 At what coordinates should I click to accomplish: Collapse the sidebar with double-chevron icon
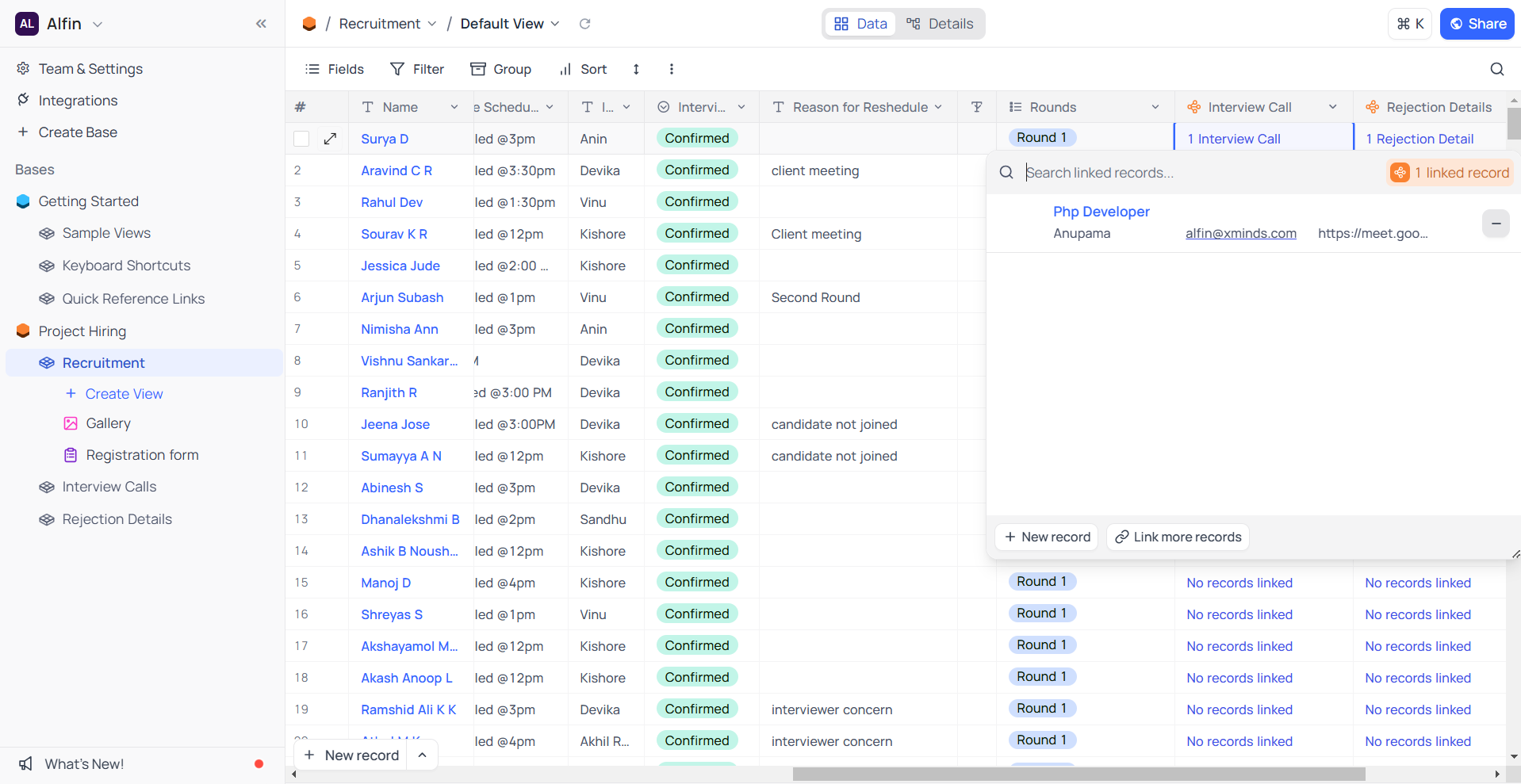261,24
